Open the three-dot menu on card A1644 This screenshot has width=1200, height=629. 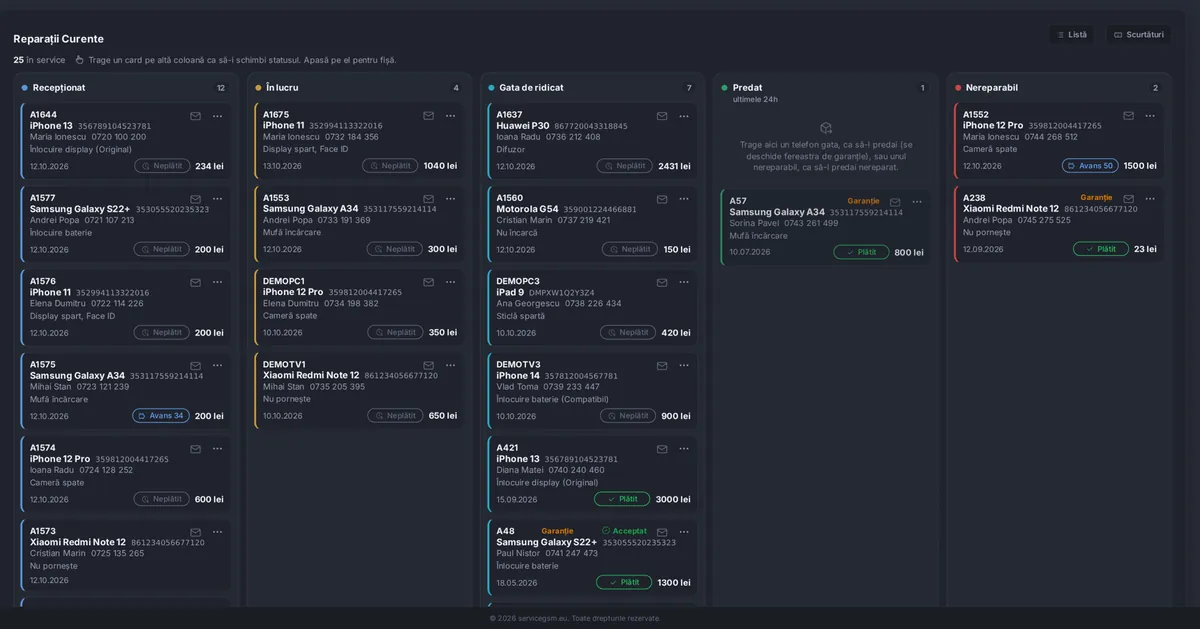tap(217, 116)
